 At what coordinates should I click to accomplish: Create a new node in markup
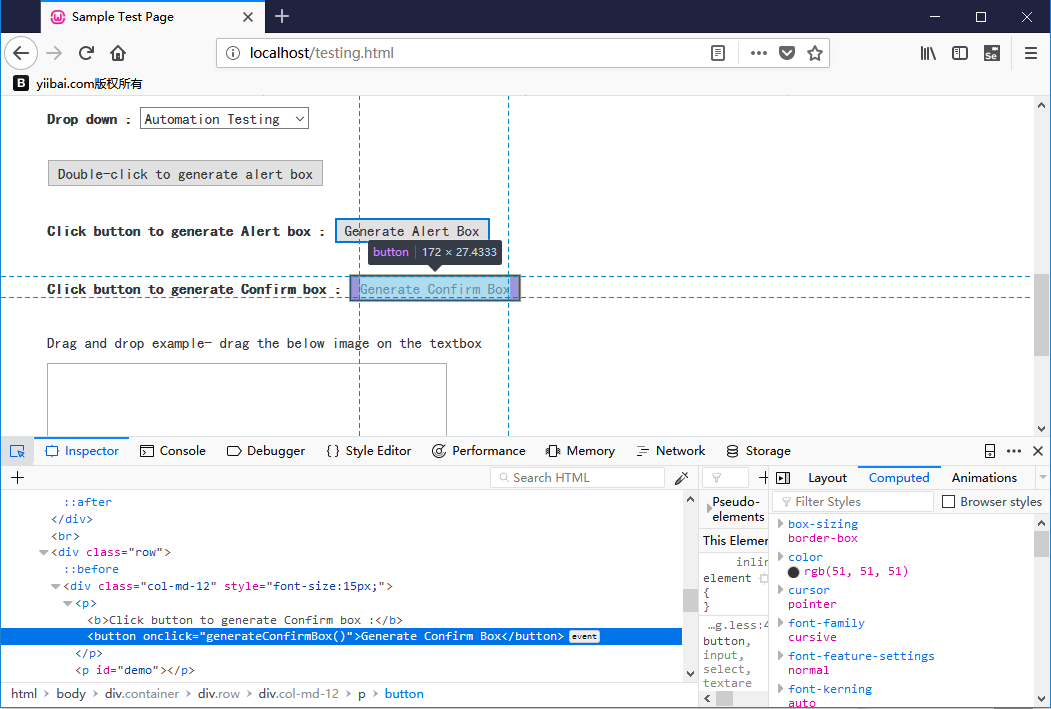17,477
